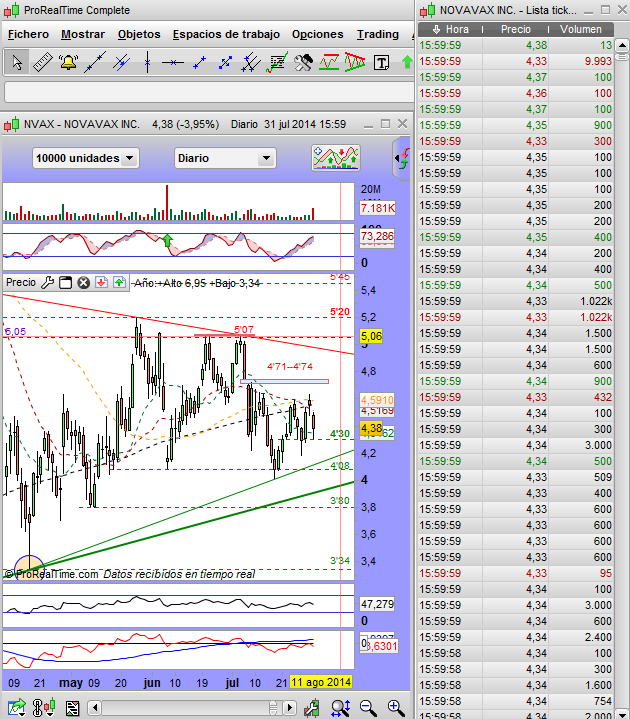Select the arrow cursor tool
The image size is (630, 719).
pos(17,62)
